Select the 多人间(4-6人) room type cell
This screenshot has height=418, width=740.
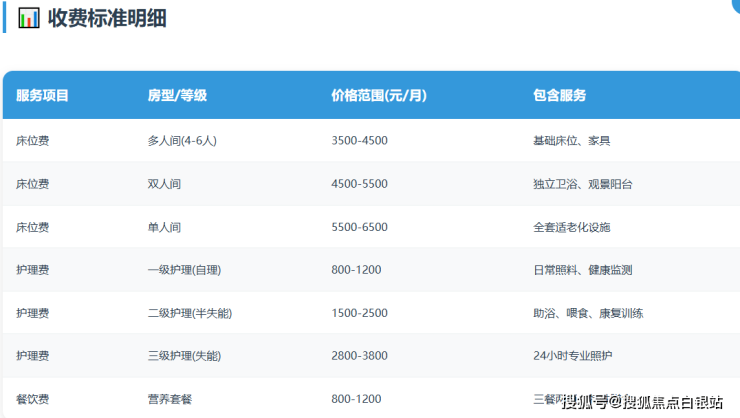[x=182, y=141]
